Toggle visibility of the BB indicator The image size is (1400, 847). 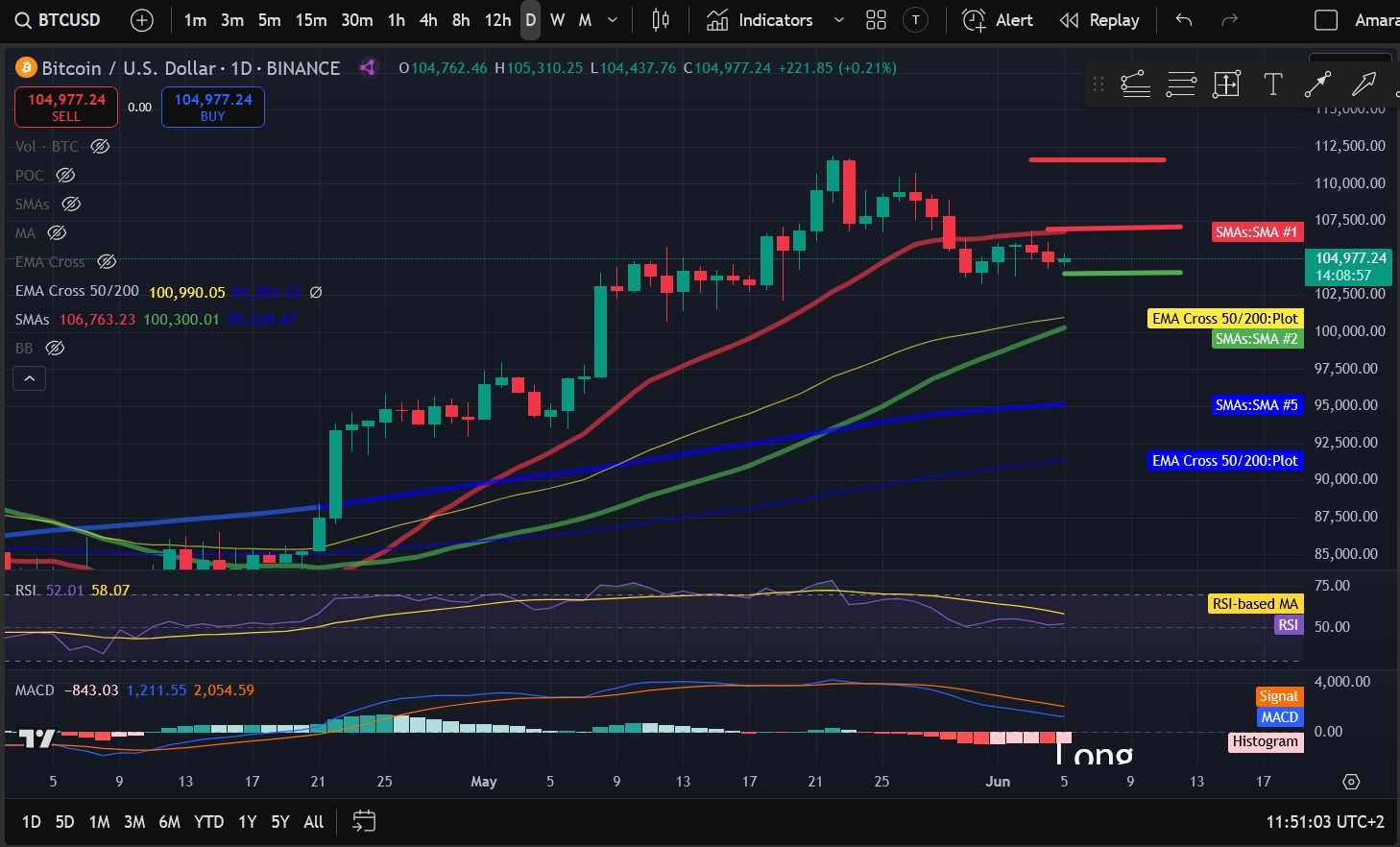(55, 349)
